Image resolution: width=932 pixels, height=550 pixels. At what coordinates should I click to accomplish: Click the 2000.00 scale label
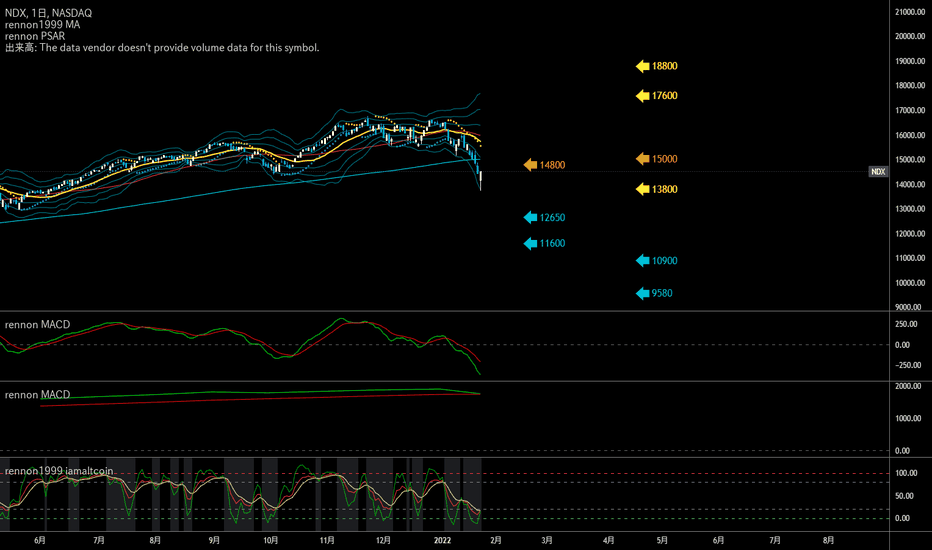[908, 386]
